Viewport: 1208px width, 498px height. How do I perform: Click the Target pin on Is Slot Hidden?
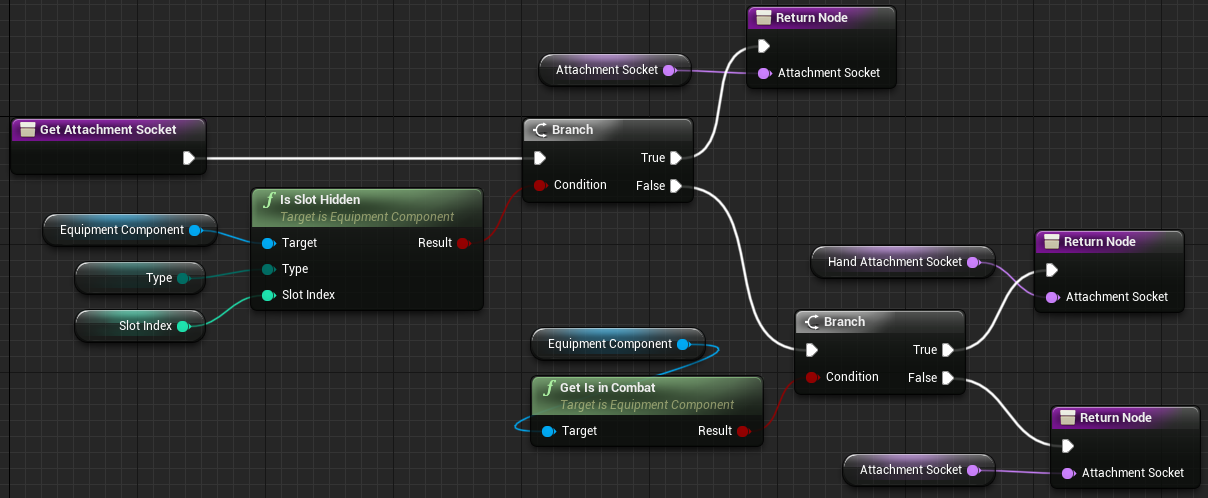click(x=267, y=243)
